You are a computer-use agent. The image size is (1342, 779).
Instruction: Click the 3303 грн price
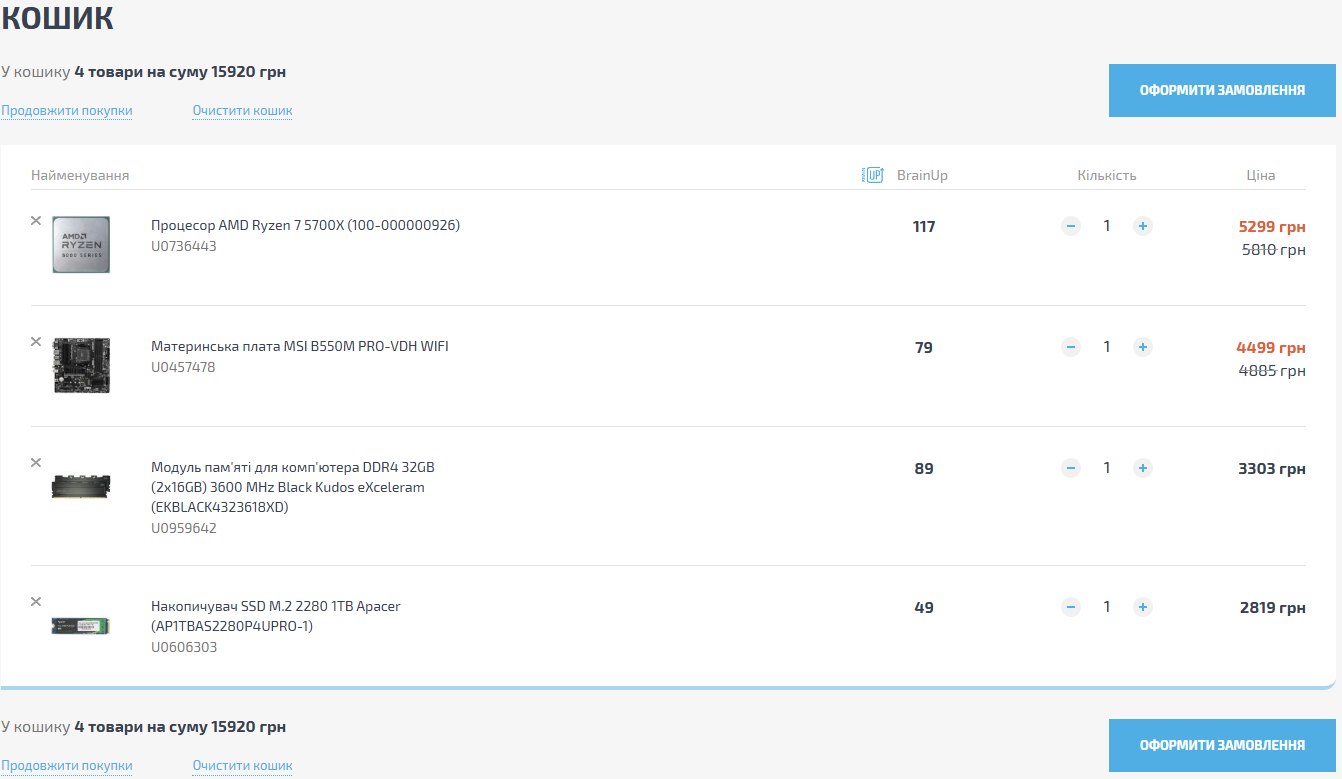pos(1272,468)
